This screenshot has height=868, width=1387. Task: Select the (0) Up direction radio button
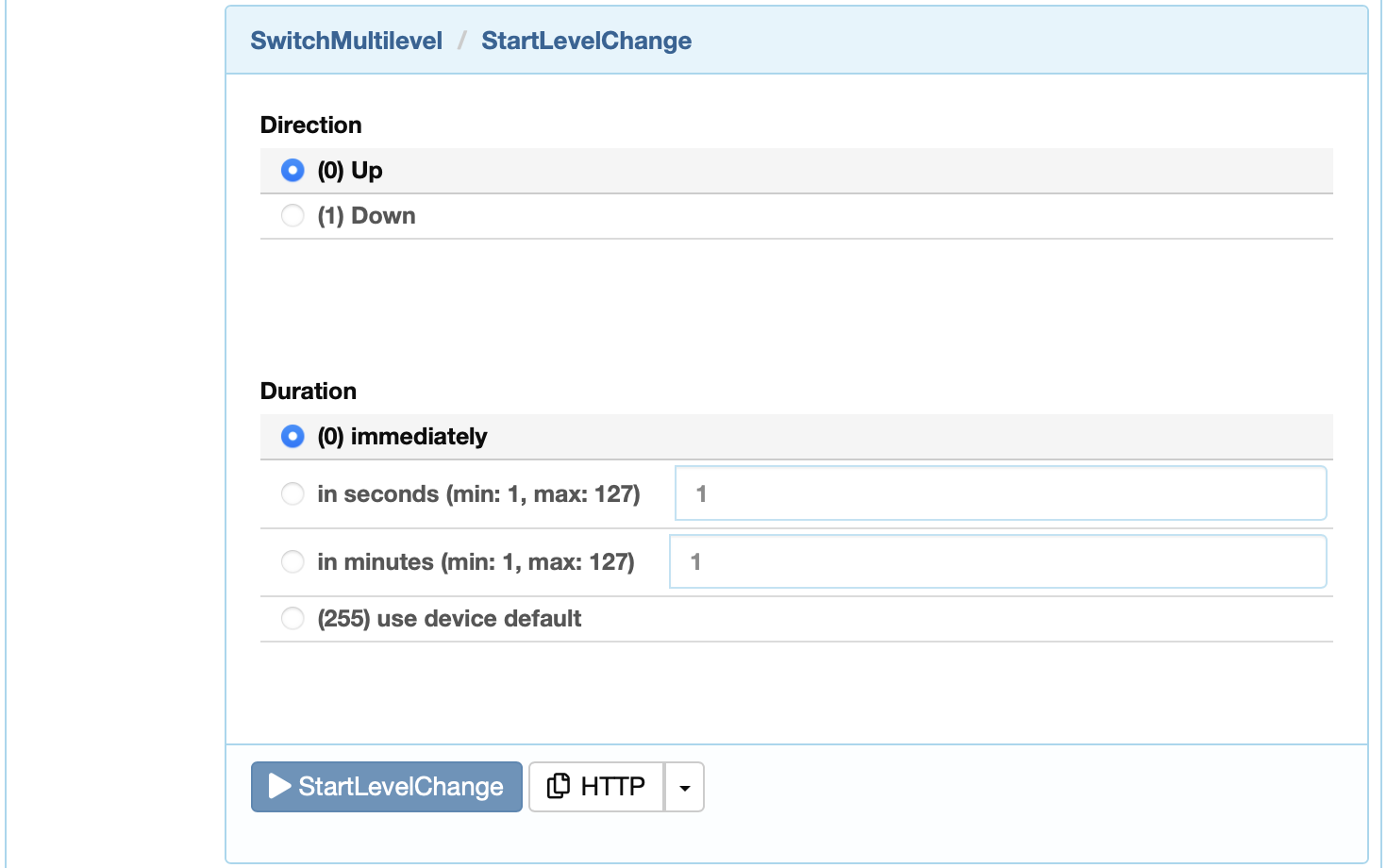pyautogui.click(x=292, y=171)
